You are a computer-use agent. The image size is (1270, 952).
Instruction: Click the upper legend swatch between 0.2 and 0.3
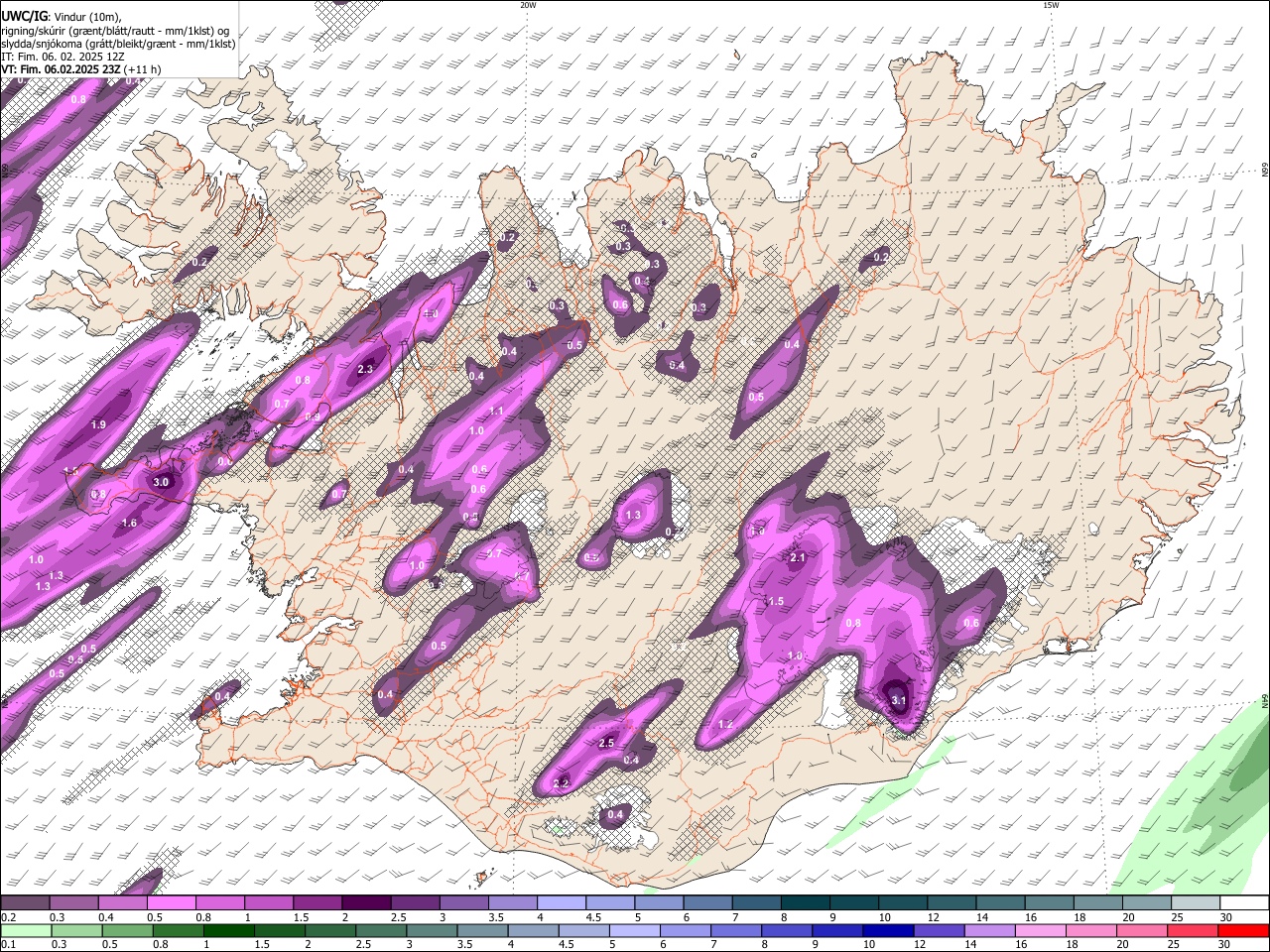pos(25,903)
